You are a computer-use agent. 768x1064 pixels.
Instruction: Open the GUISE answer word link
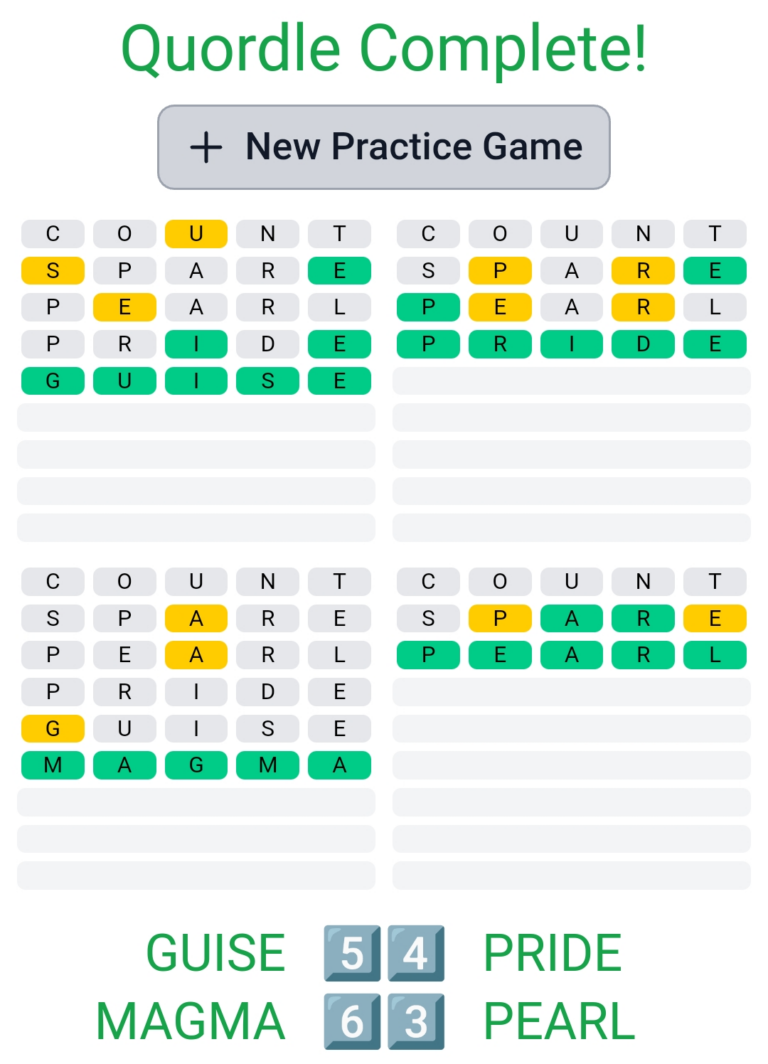pos(215,952)
